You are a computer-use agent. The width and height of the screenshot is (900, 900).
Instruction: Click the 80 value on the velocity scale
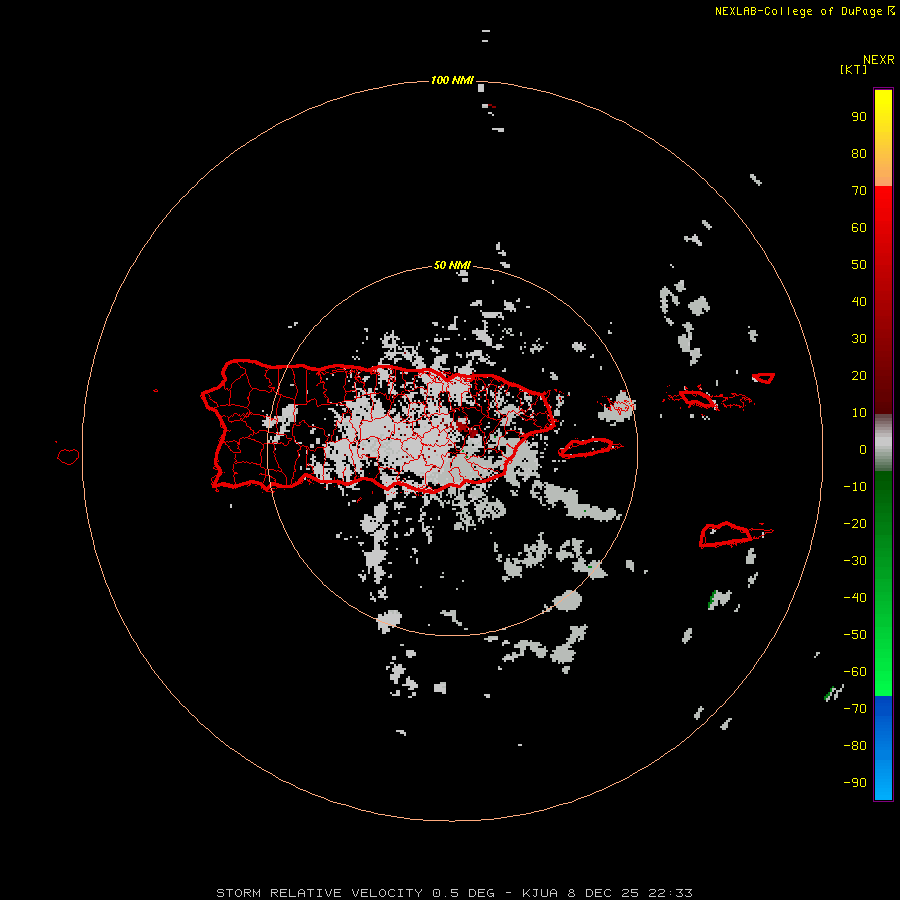click(859, 153)
